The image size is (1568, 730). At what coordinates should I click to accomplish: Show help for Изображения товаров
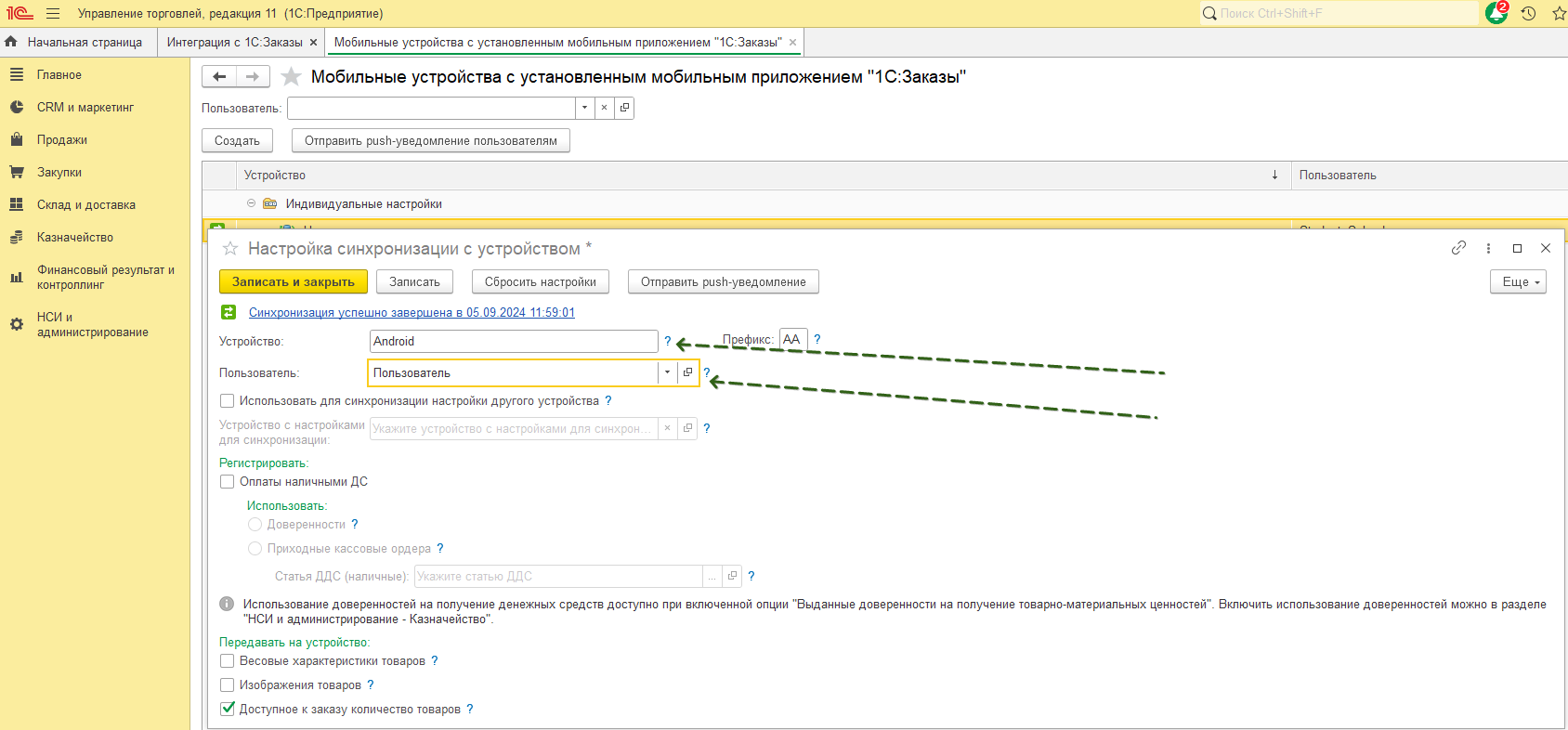371,685
